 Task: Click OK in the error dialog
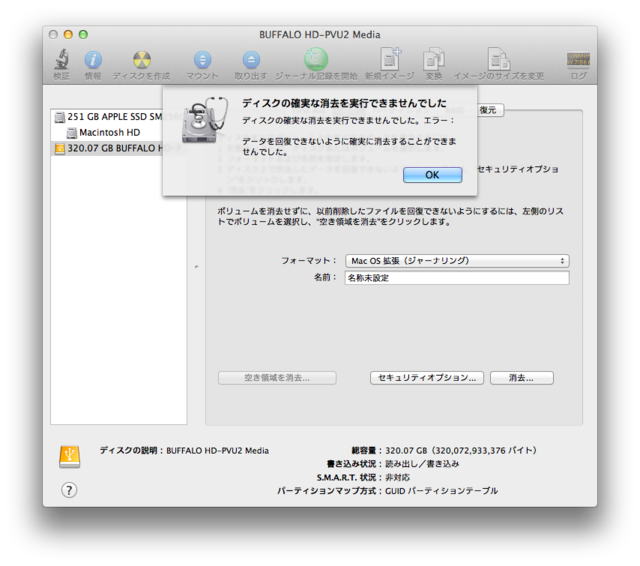pyautogui.click(x=433, y=175)
